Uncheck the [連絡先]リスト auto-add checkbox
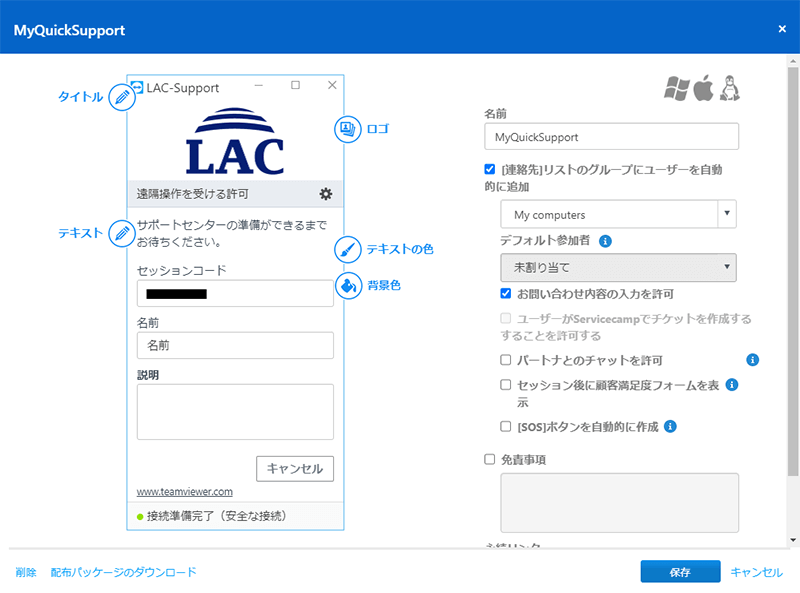Viewport: 800px width, 593px height. click(489, 169)
